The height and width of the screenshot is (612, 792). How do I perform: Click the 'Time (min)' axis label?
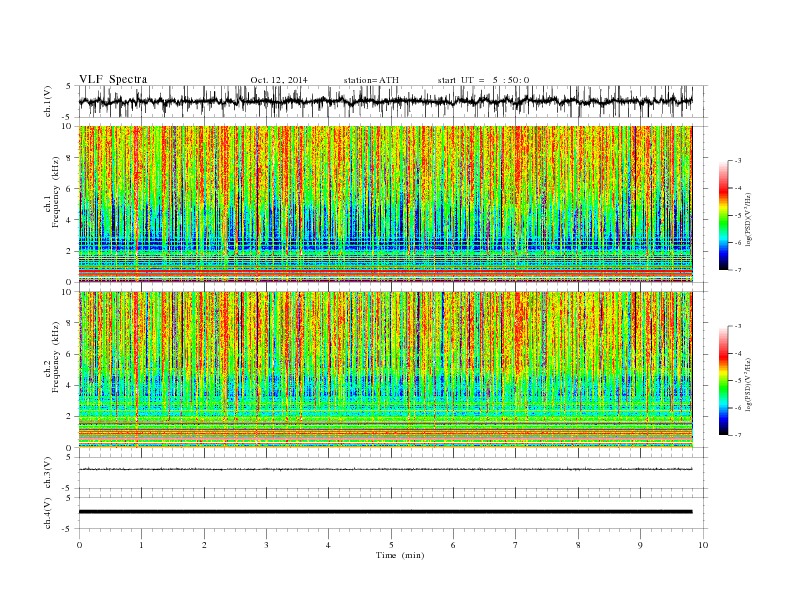coord(400,555)
